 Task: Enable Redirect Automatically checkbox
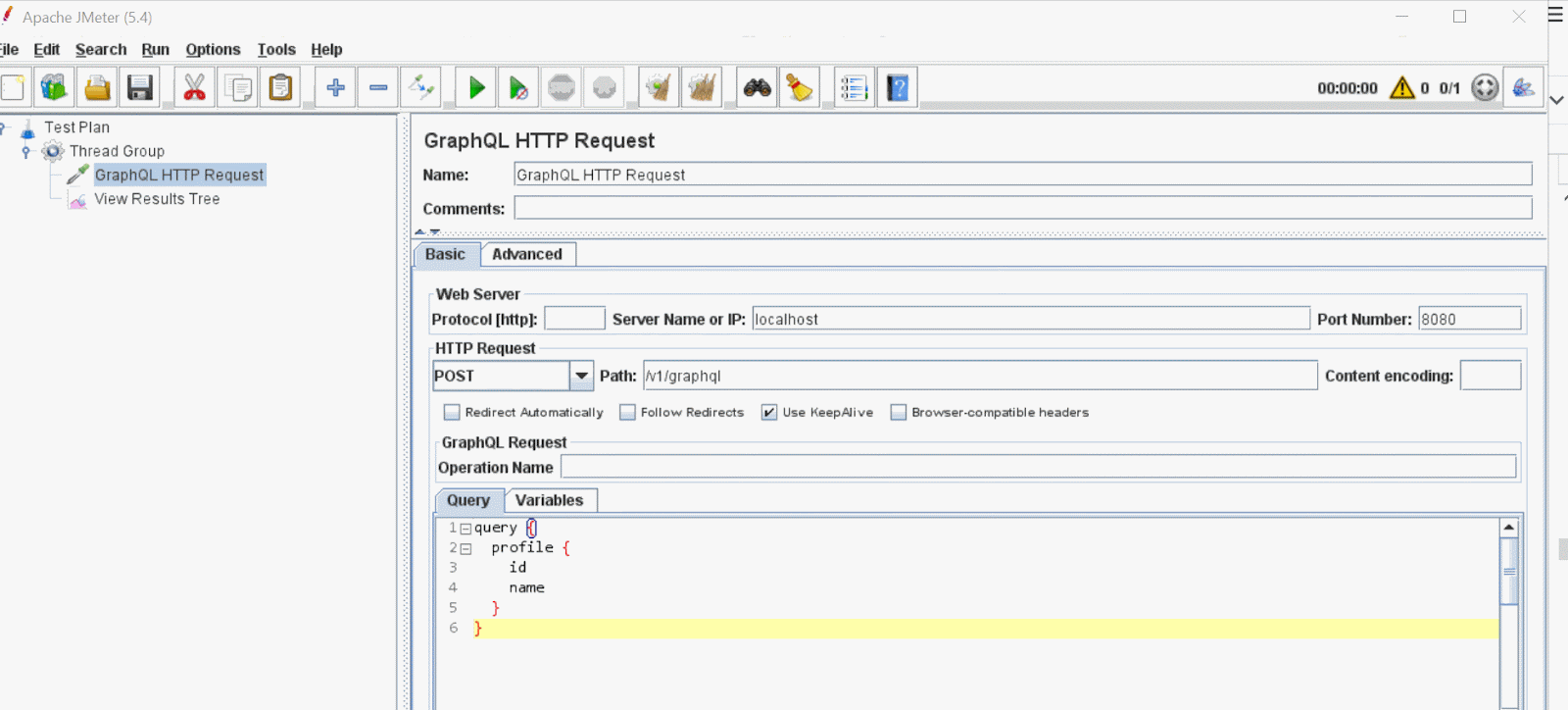(x=452, y=413)
